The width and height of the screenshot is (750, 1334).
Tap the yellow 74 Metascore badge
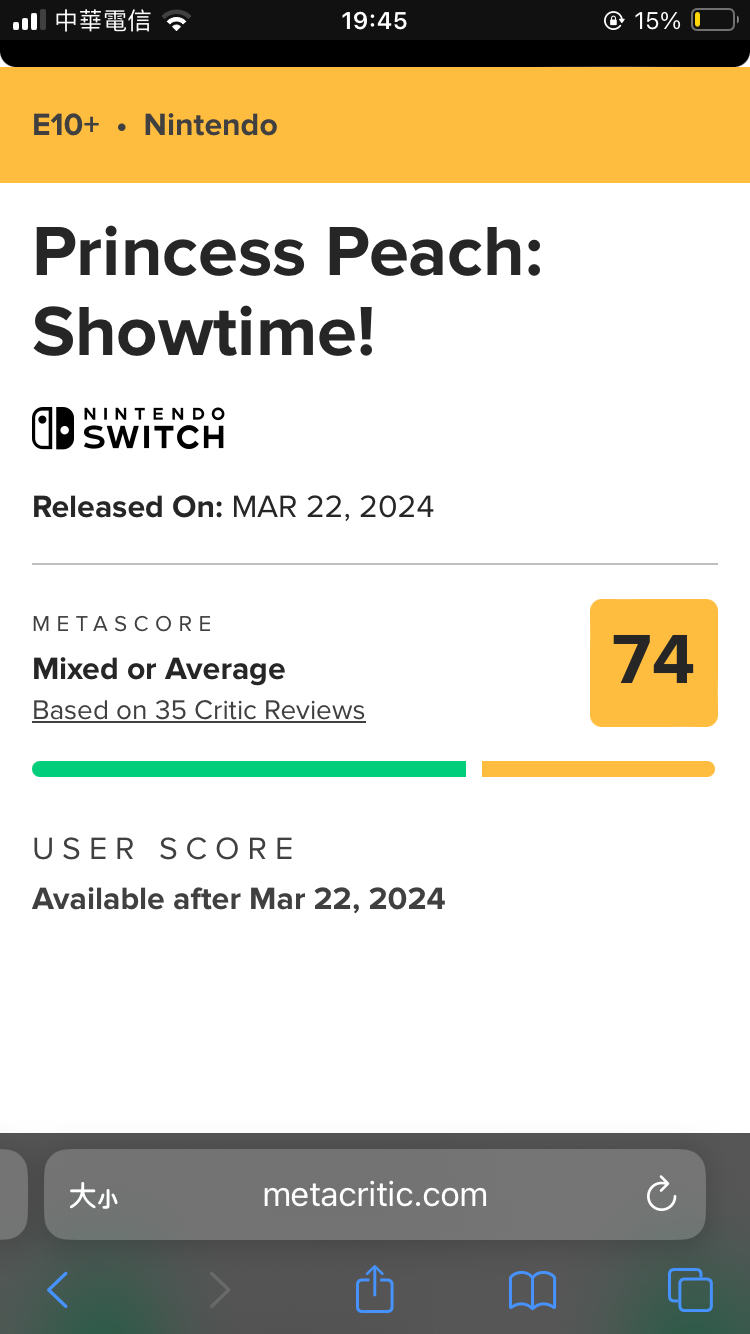point(654,662)
